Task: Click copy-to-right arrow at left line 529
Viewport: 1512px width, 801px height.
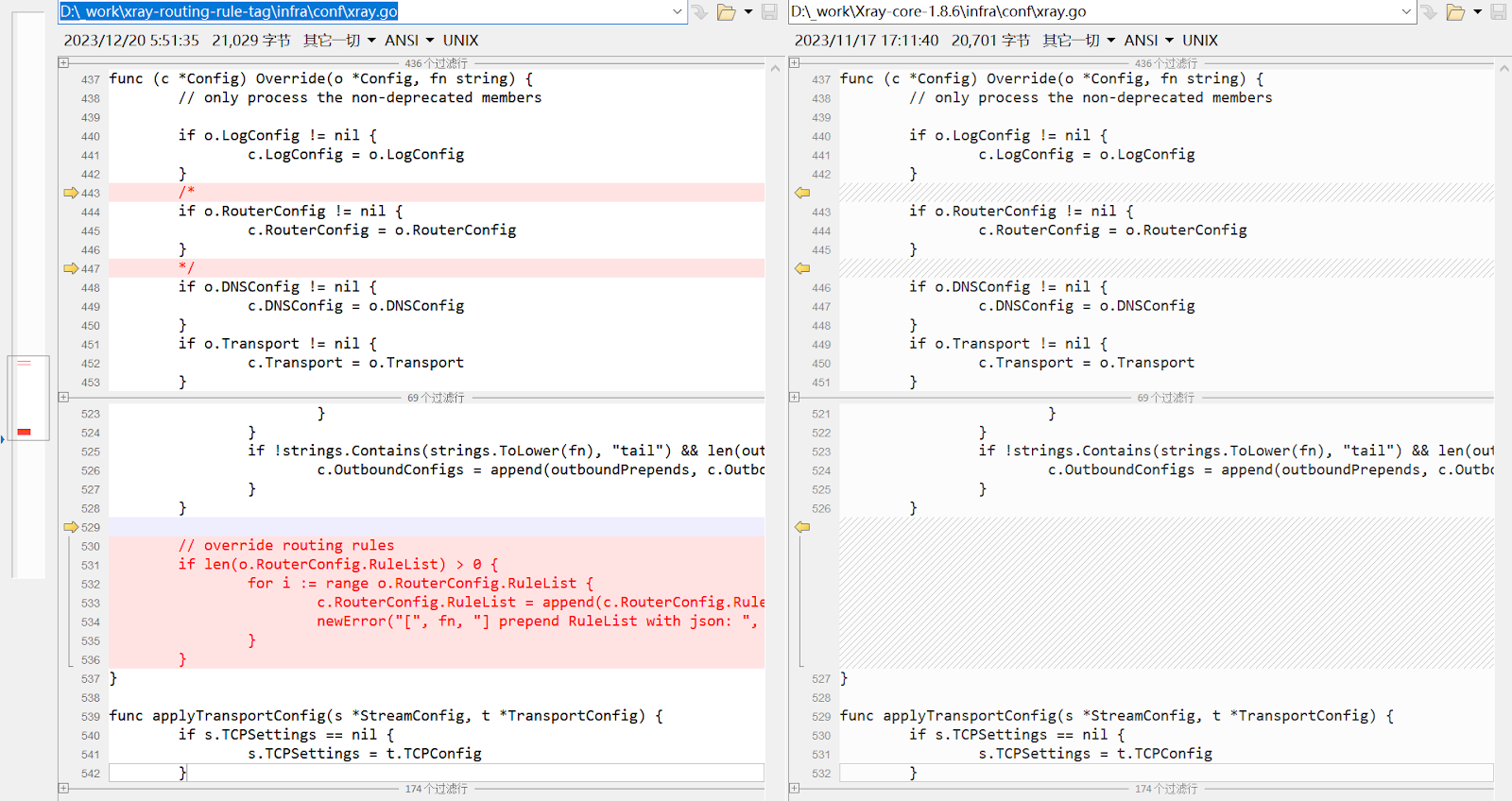Action: point(71,527)
